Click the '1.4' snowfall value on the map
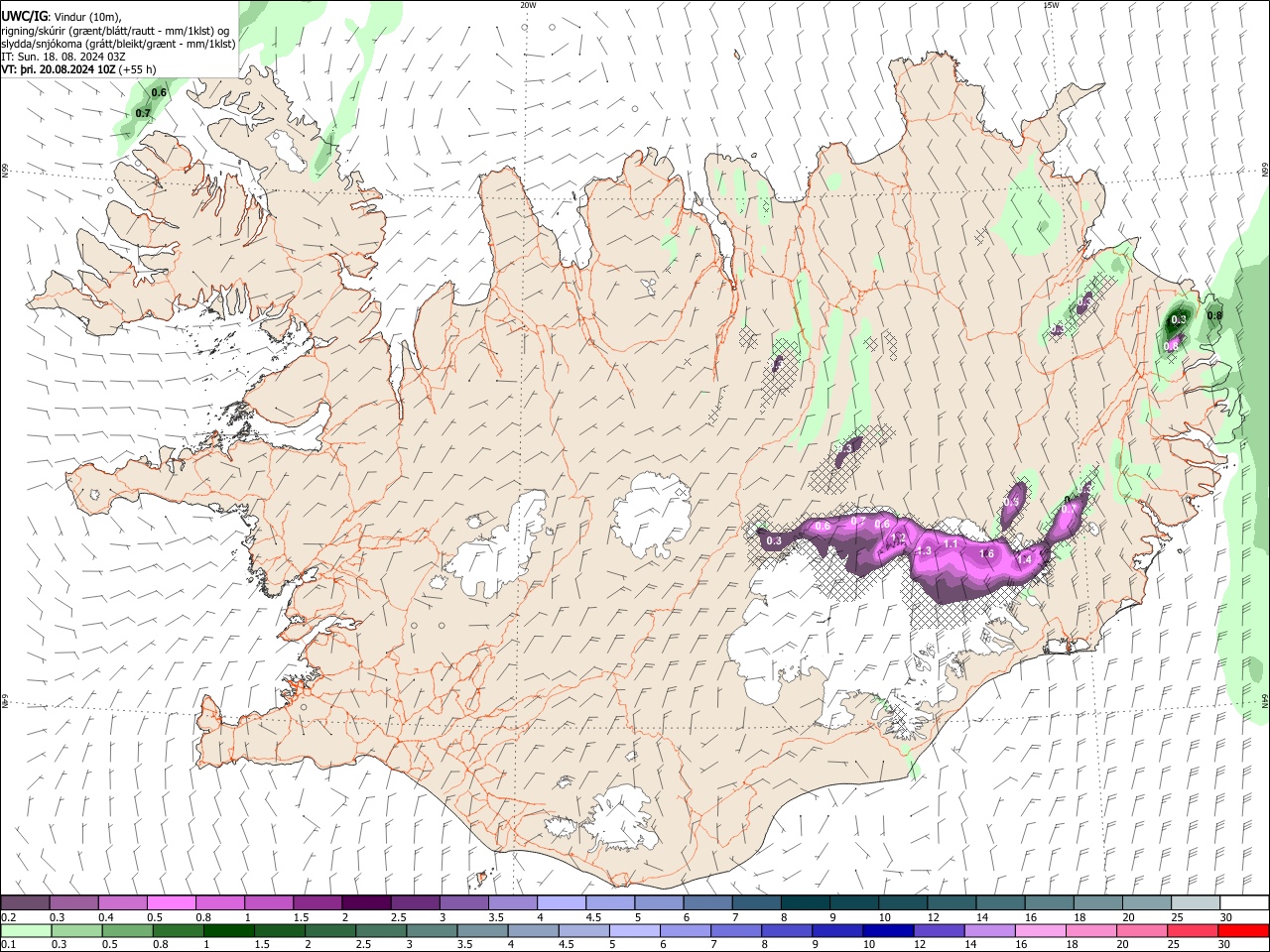This screenshot has height=952, width=1270. click(x=1024, y=560)
